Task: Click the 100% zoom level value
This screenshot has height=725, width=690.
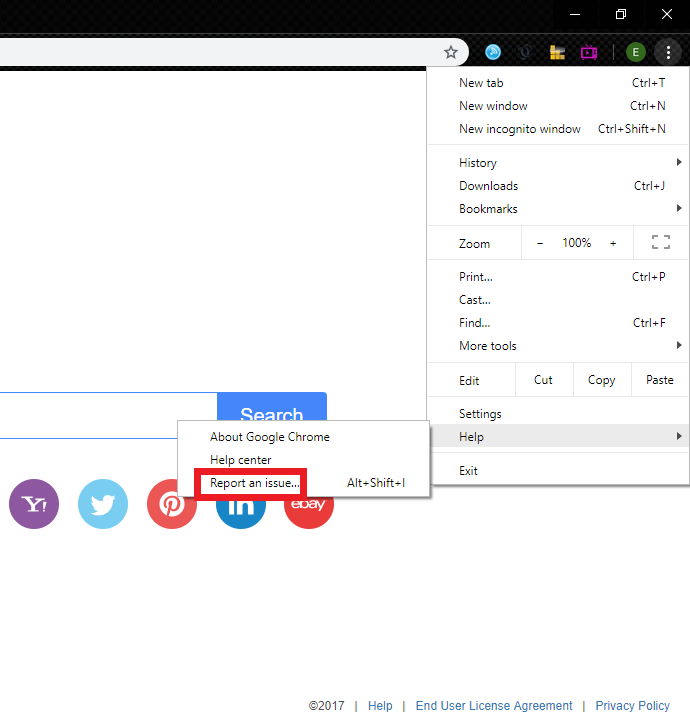Action: coord(577,243)
